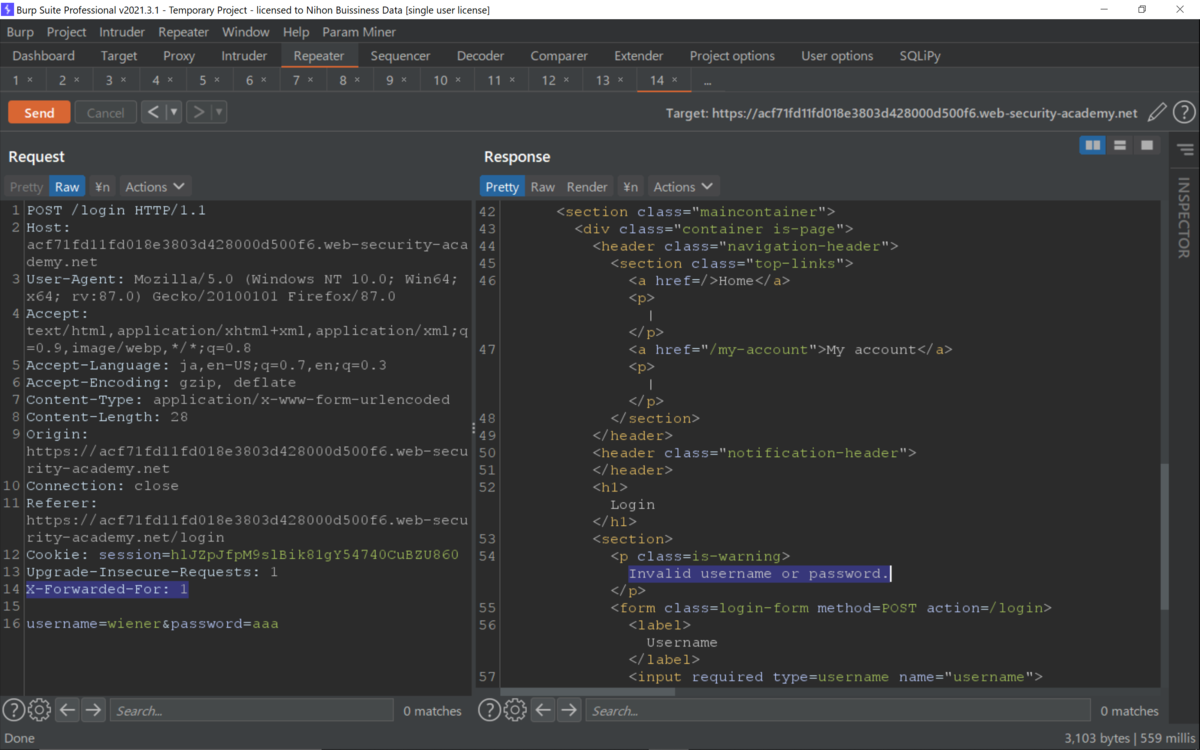The width and height of the screenshot is (1200, 750).
Task: Toggle non-printable characters in Request
Action: 102,187
